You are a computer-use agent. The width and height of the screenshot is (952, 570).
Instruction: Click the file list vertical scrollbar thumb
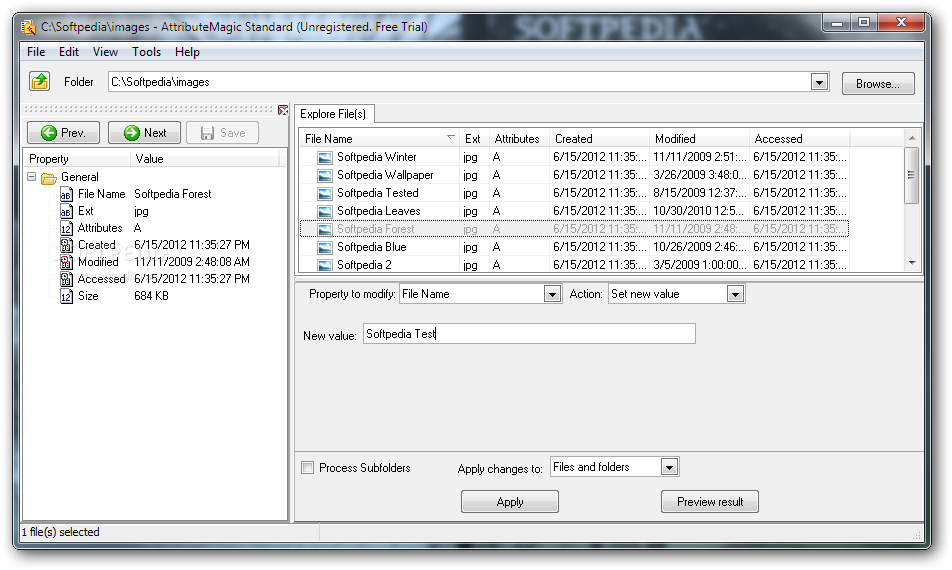click(911, 175)
